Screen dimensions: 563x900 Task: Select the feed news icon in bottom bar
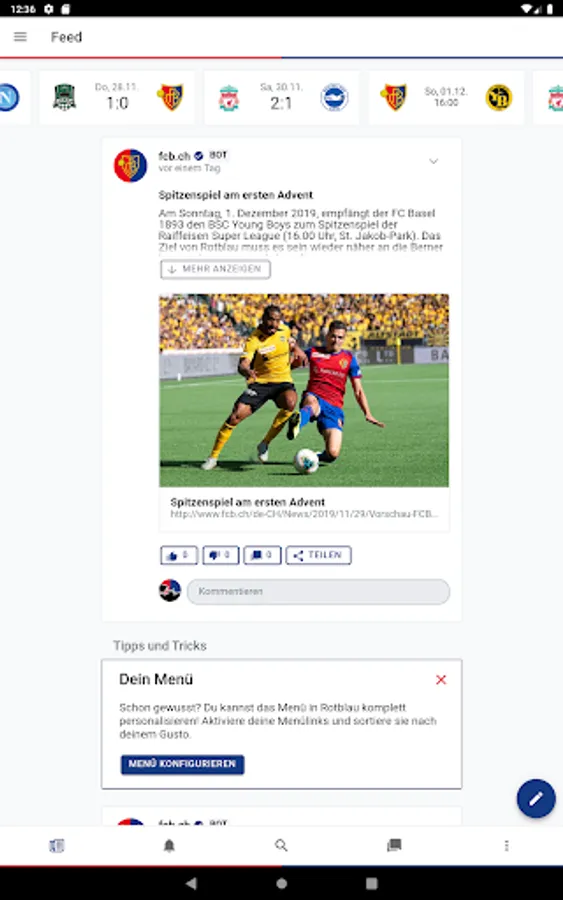57,845
